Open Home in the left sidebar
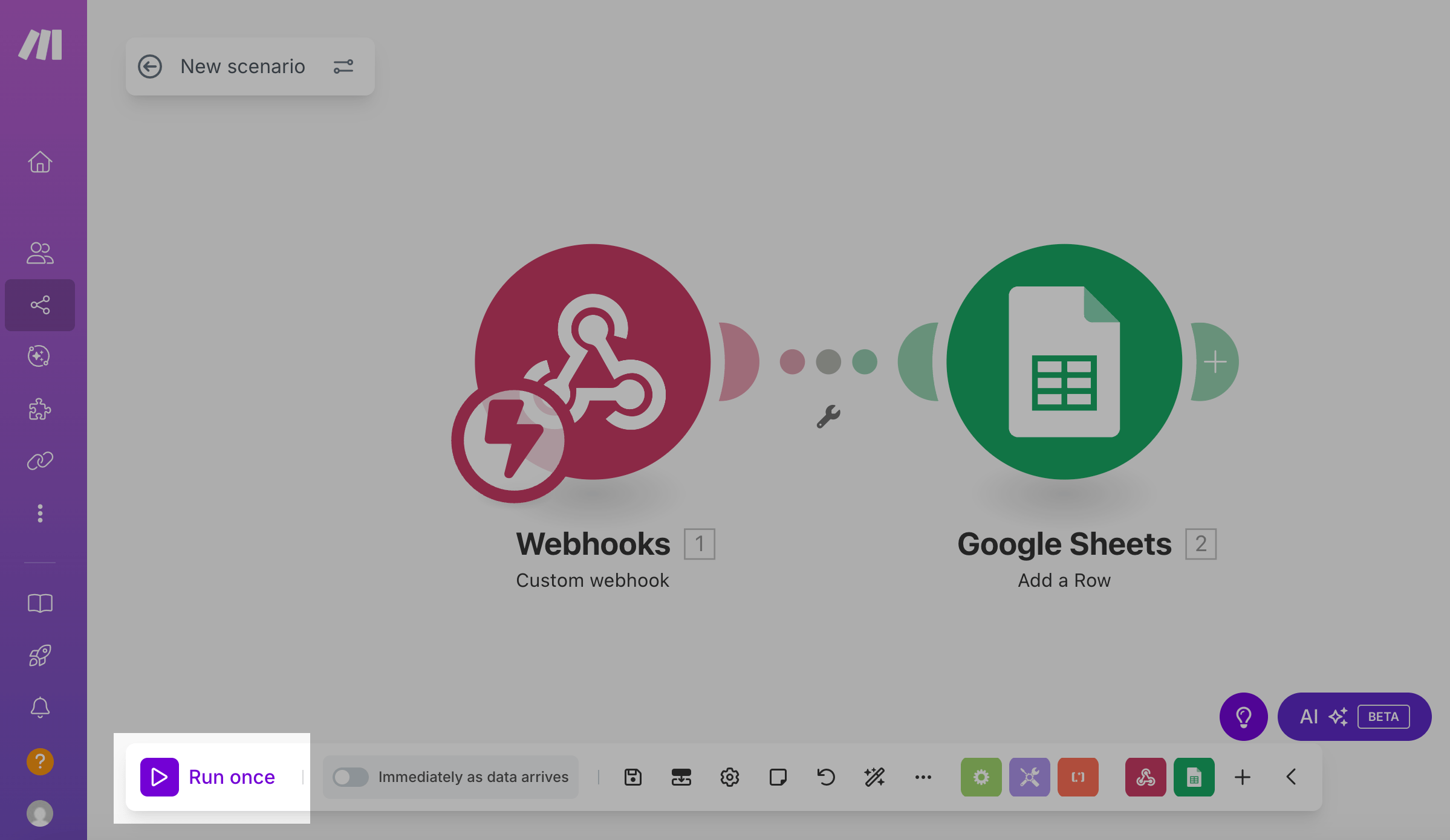 tap(40, 162)
